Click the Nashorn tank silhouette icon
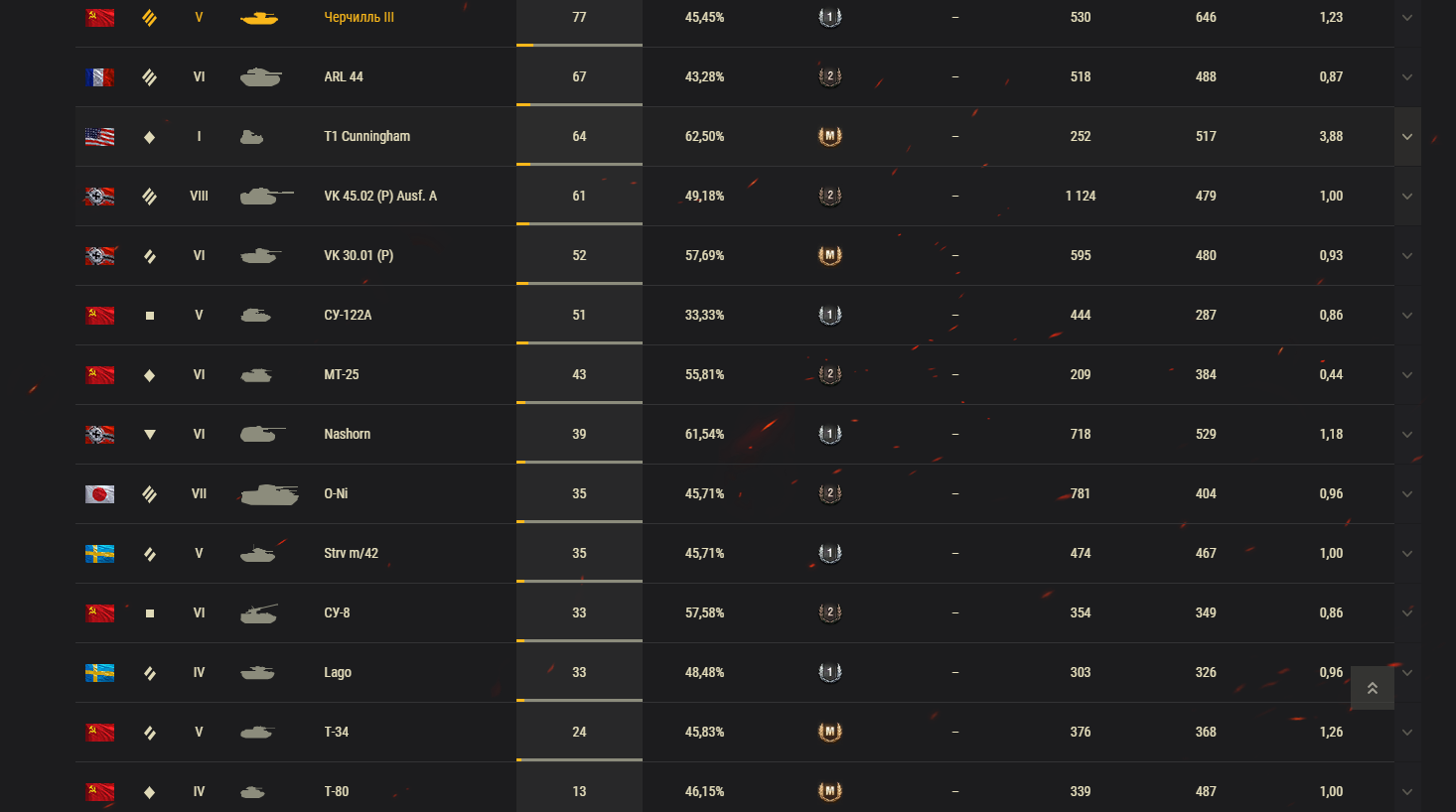 (x=262, y=434)
